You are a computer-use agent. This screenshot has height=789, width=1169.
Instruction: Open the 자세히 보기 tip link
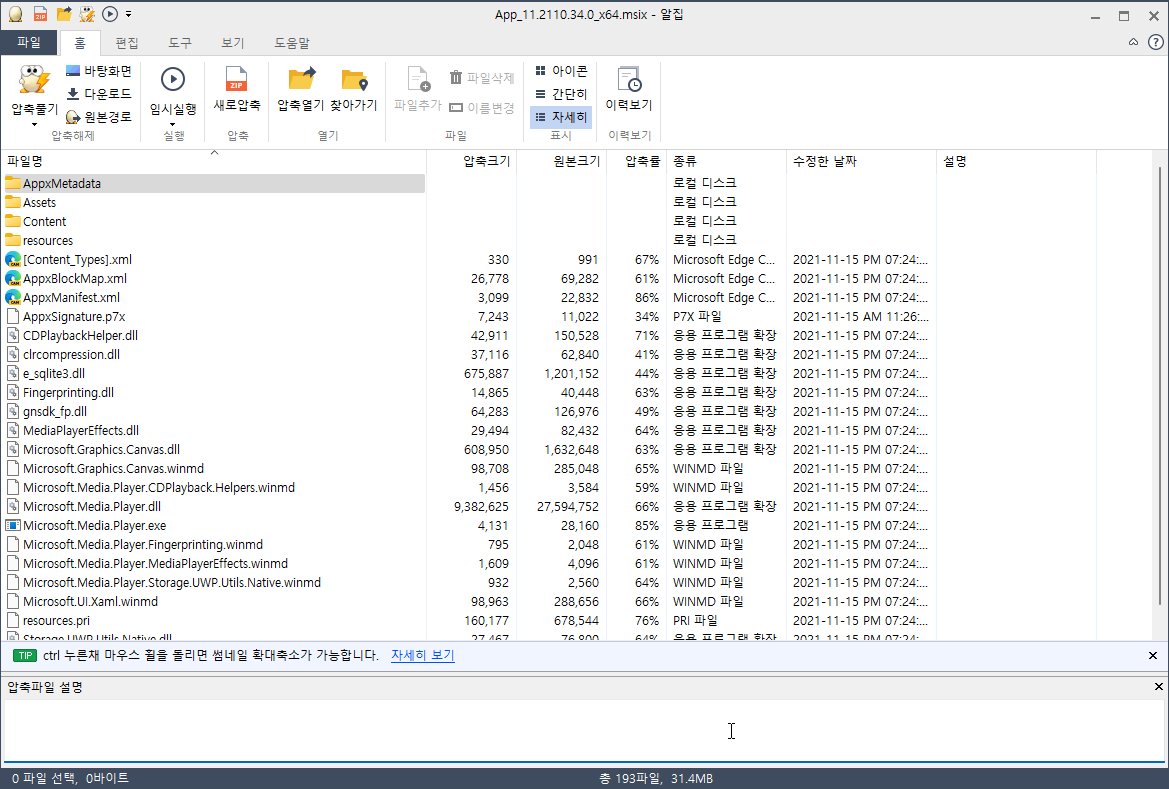(423, 656)
